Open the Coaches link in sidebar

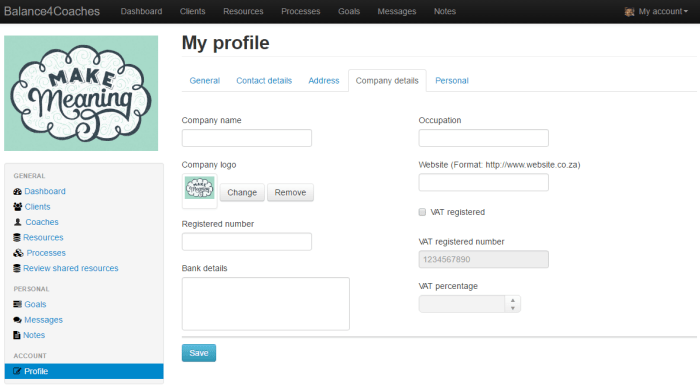[42, 222]
